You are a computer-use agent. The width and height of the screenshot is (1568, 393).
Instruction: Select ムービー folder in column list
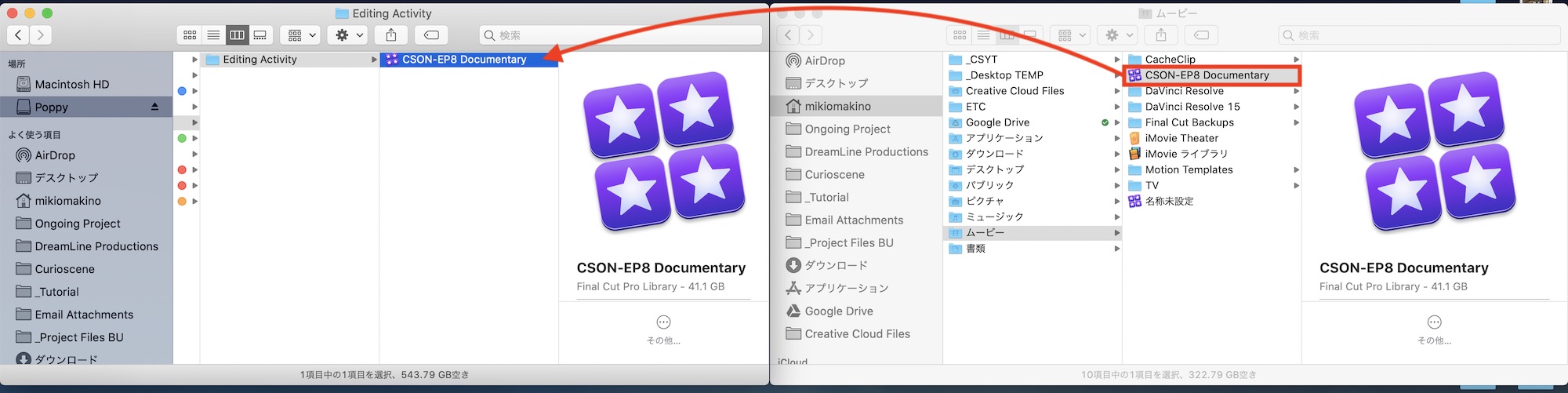pyautogui.click(x=1032, y=233)
